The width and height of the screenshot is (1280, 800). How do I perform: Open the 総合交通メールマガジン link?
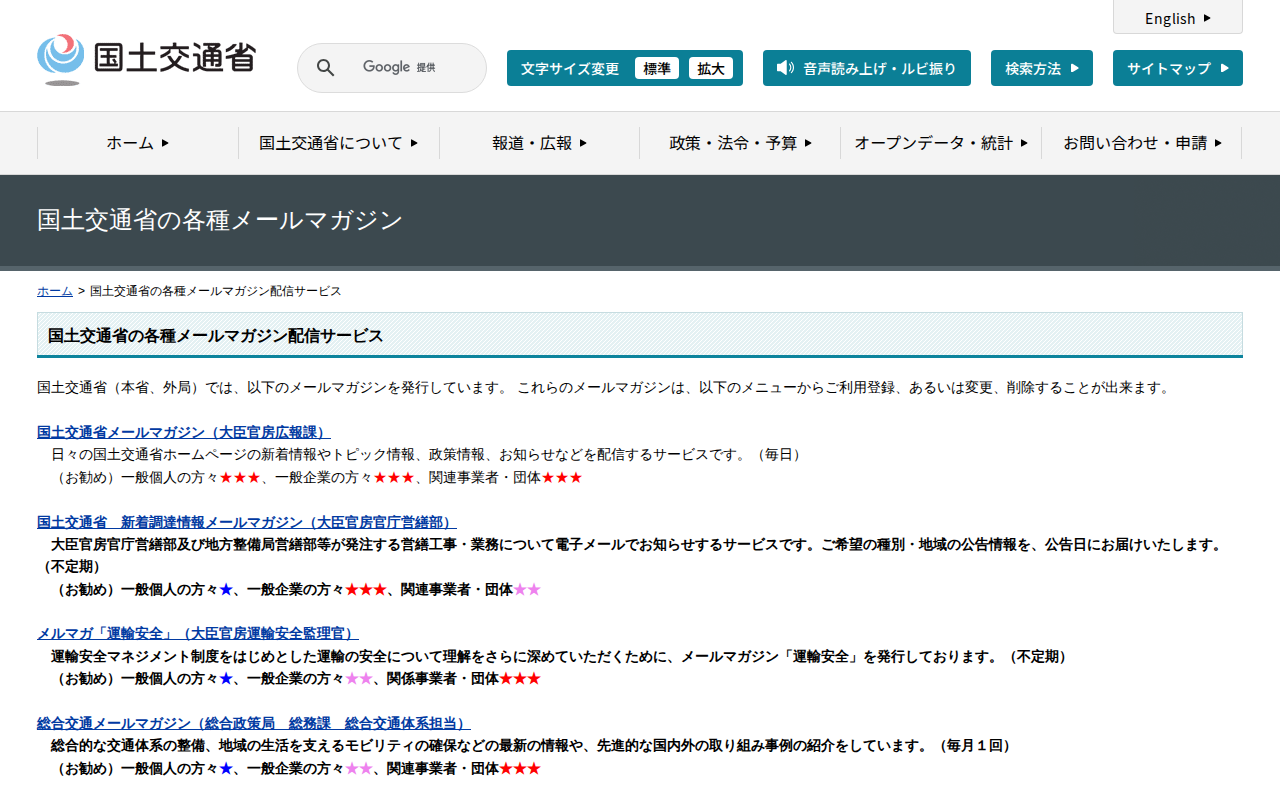(x=253, y=723)
